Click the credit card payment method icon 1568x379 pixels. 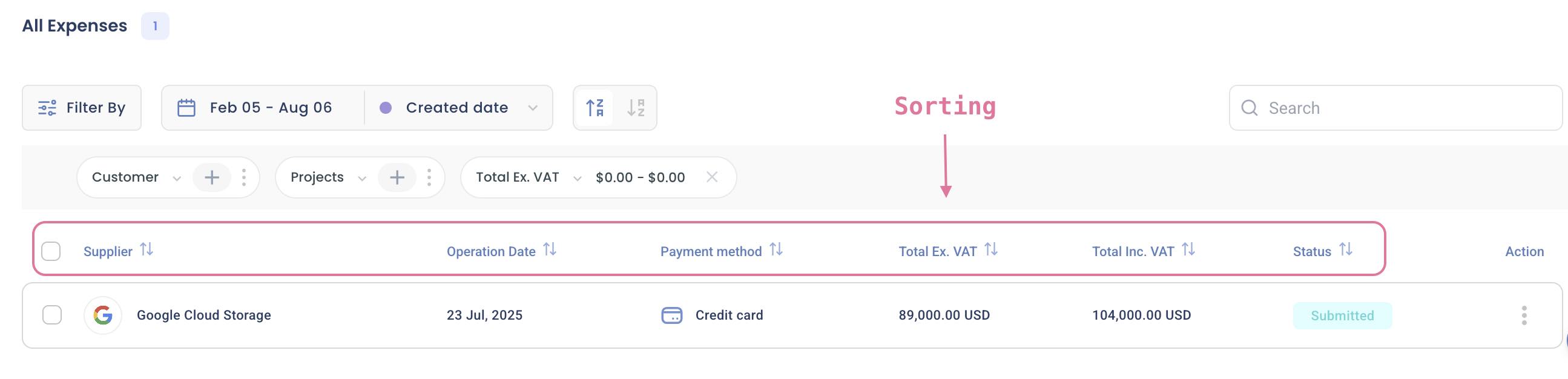[671, 315]
